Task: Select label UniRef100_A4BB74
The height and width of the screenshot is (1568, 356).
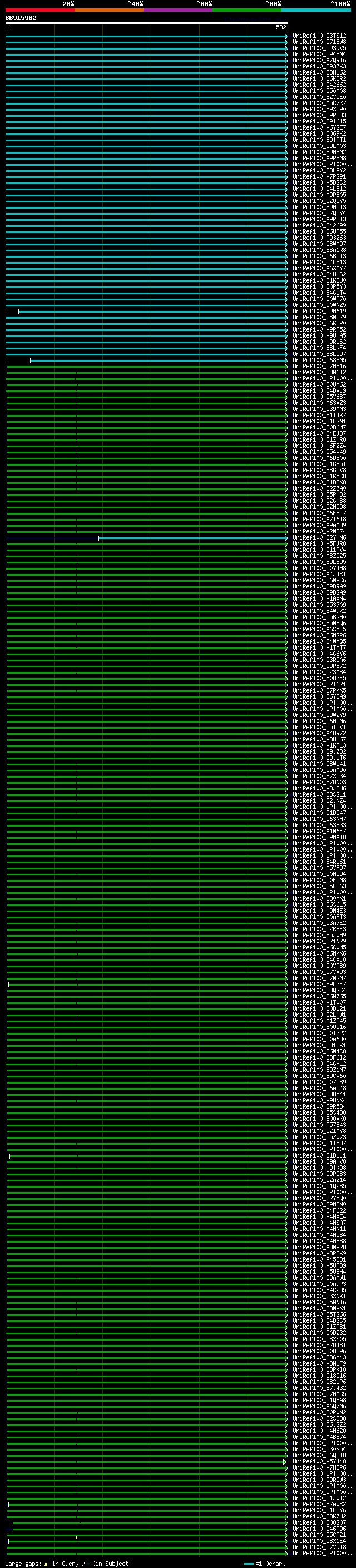Action: (x=319, y=1437)
